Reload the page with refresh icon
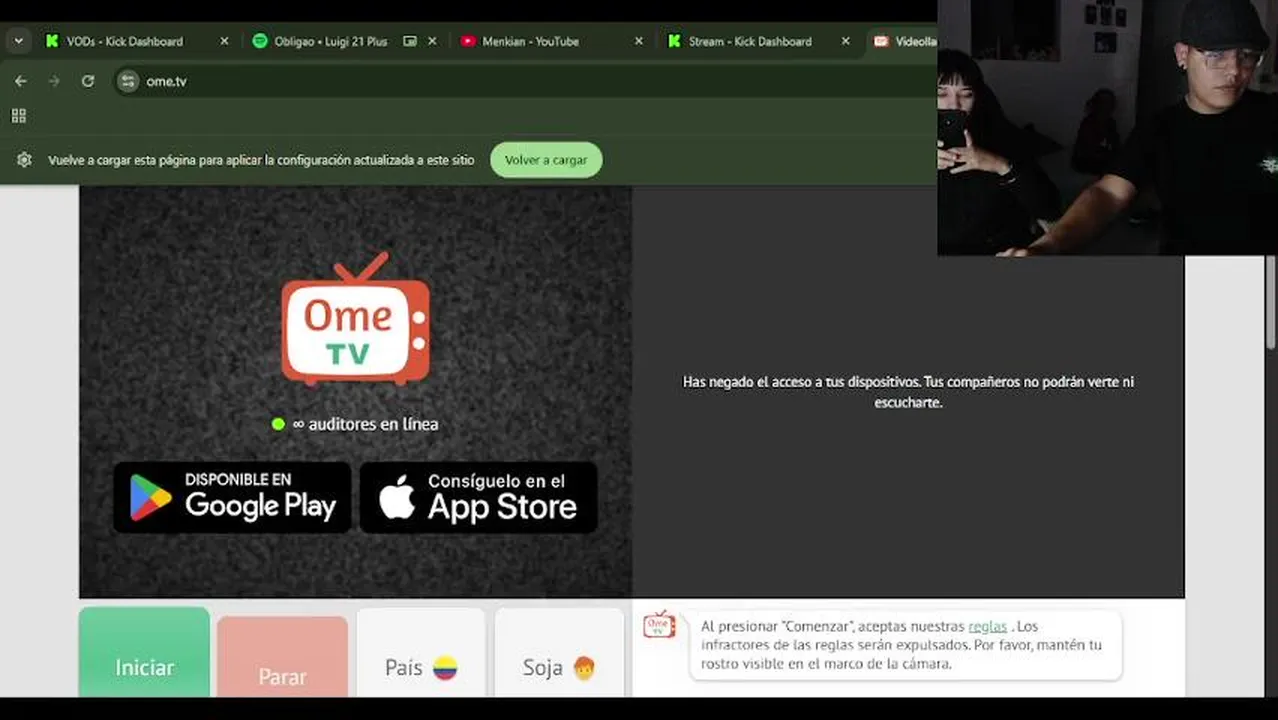Image resolution: width=1278 pixels, height=720 pixels. click(x=88, y=81)
